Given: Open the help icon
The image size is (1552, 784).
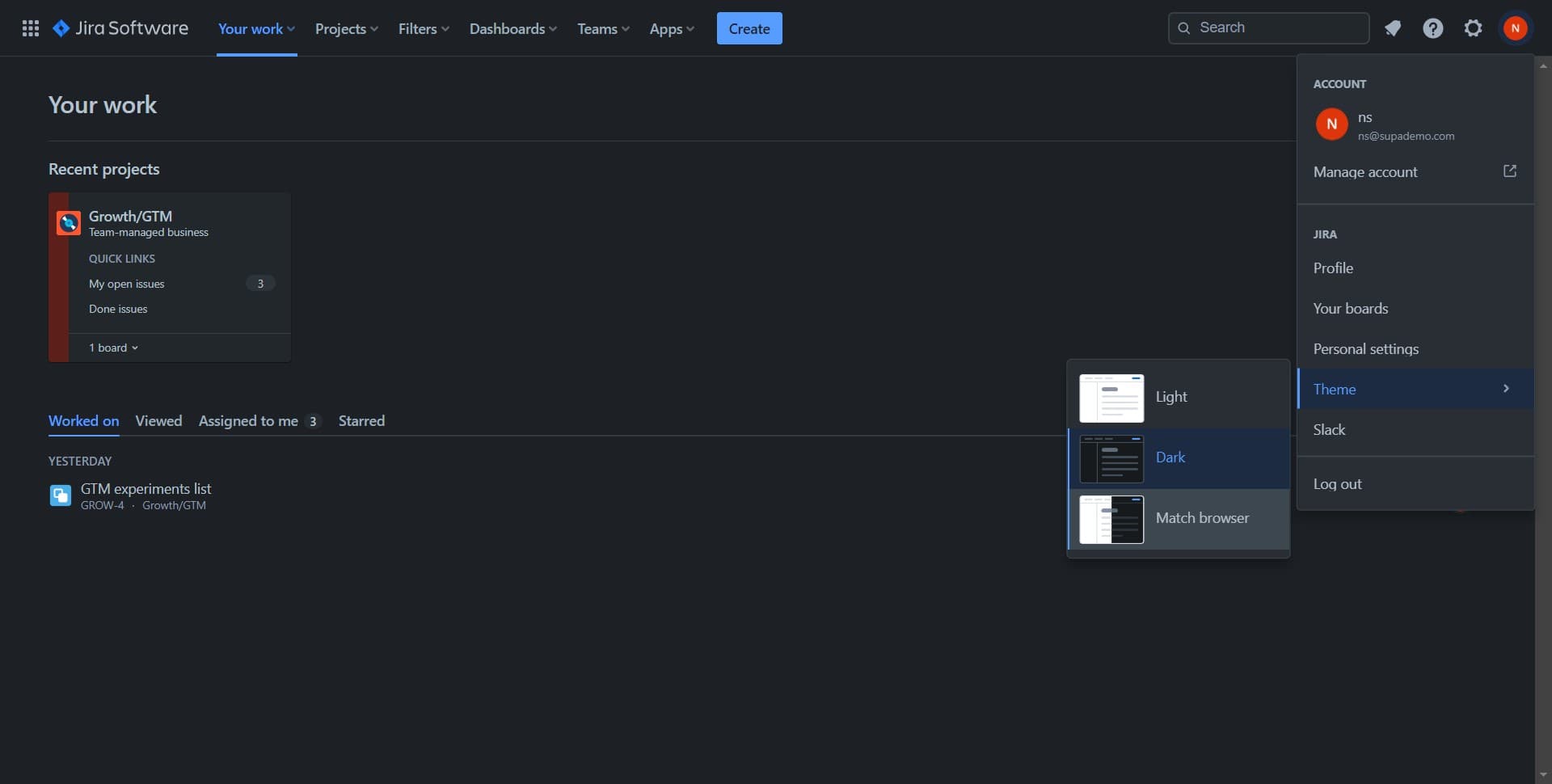Looking at the screenshot, I should 1432,27.
